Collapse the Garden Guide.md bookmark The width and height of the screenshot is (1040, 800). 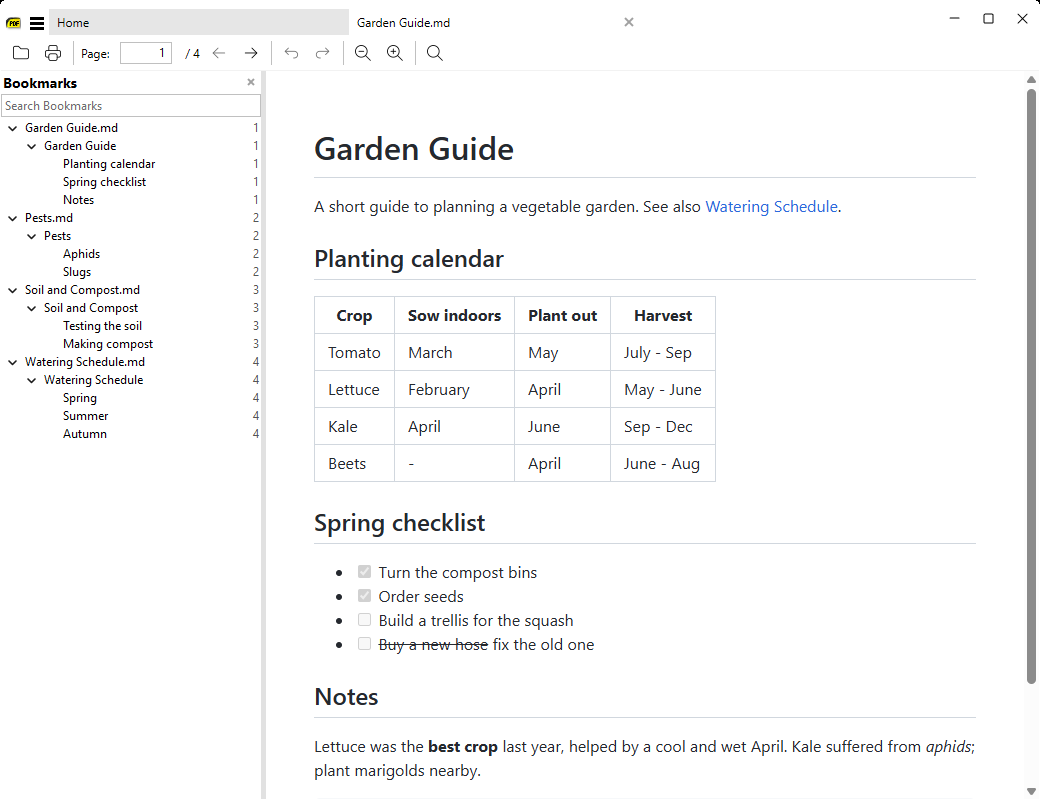[x=13, y=128]
